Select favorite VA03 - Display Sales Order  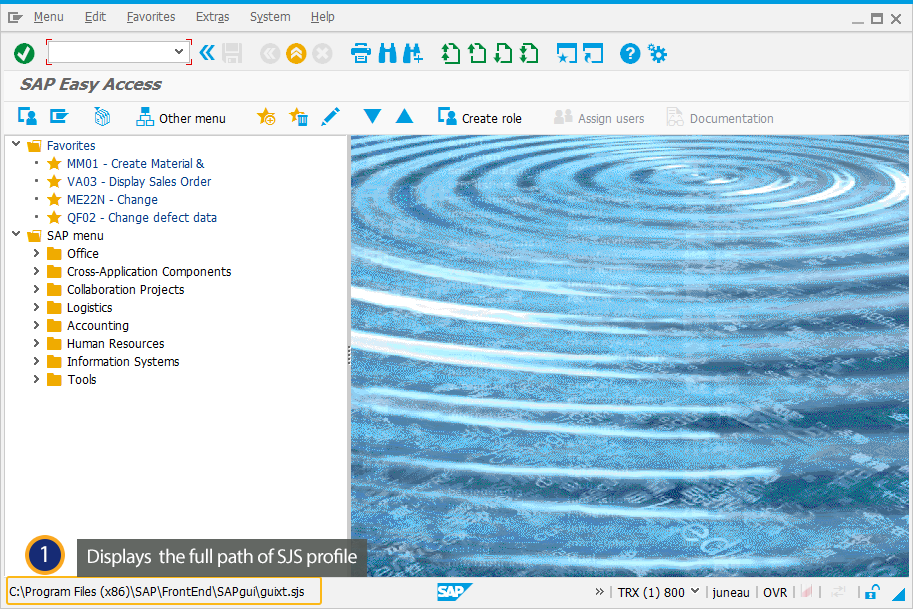point(139,182)
